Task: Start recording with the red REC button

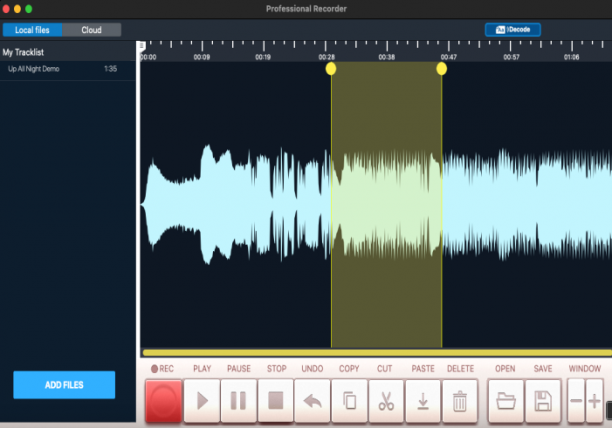Action: click(164, 401)
